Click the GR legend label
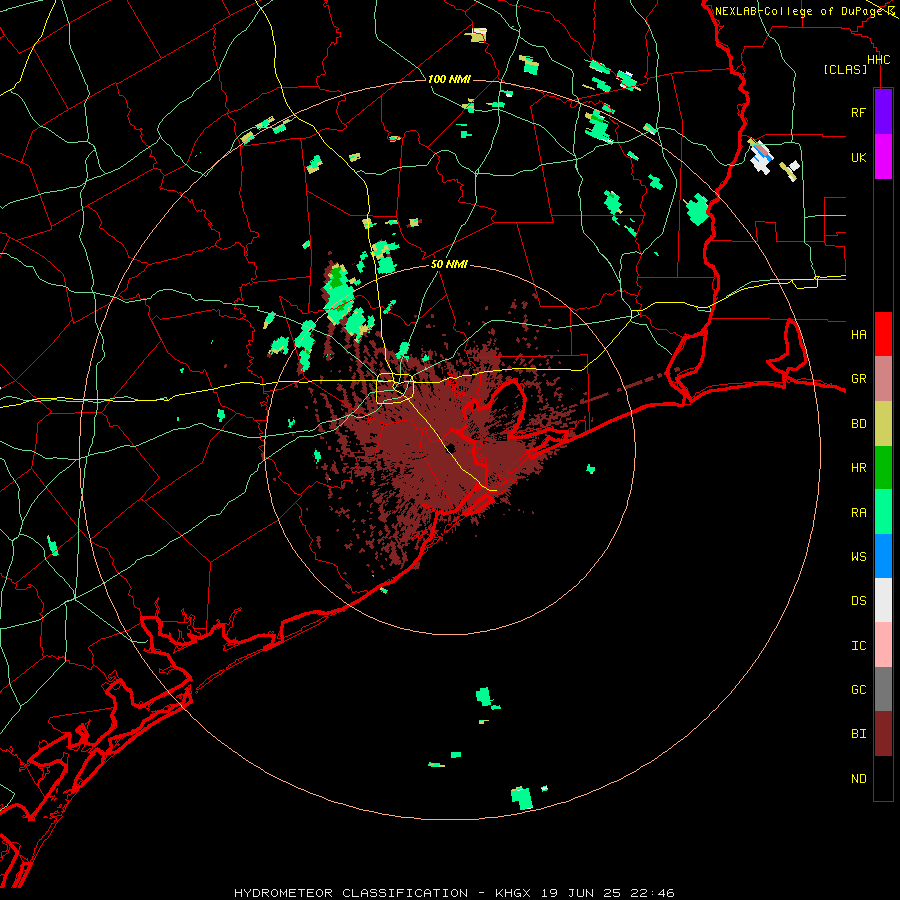 tap(858, 379)
